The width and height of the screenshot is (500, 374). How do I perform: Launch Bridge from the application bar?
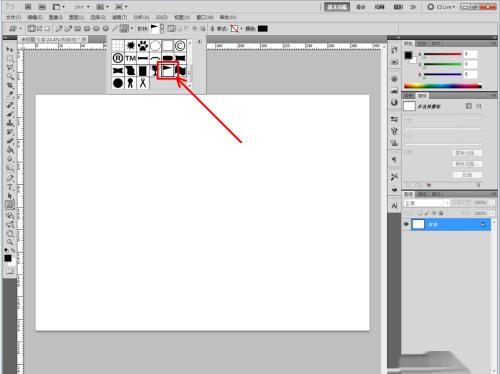click(x=28, y=7)
